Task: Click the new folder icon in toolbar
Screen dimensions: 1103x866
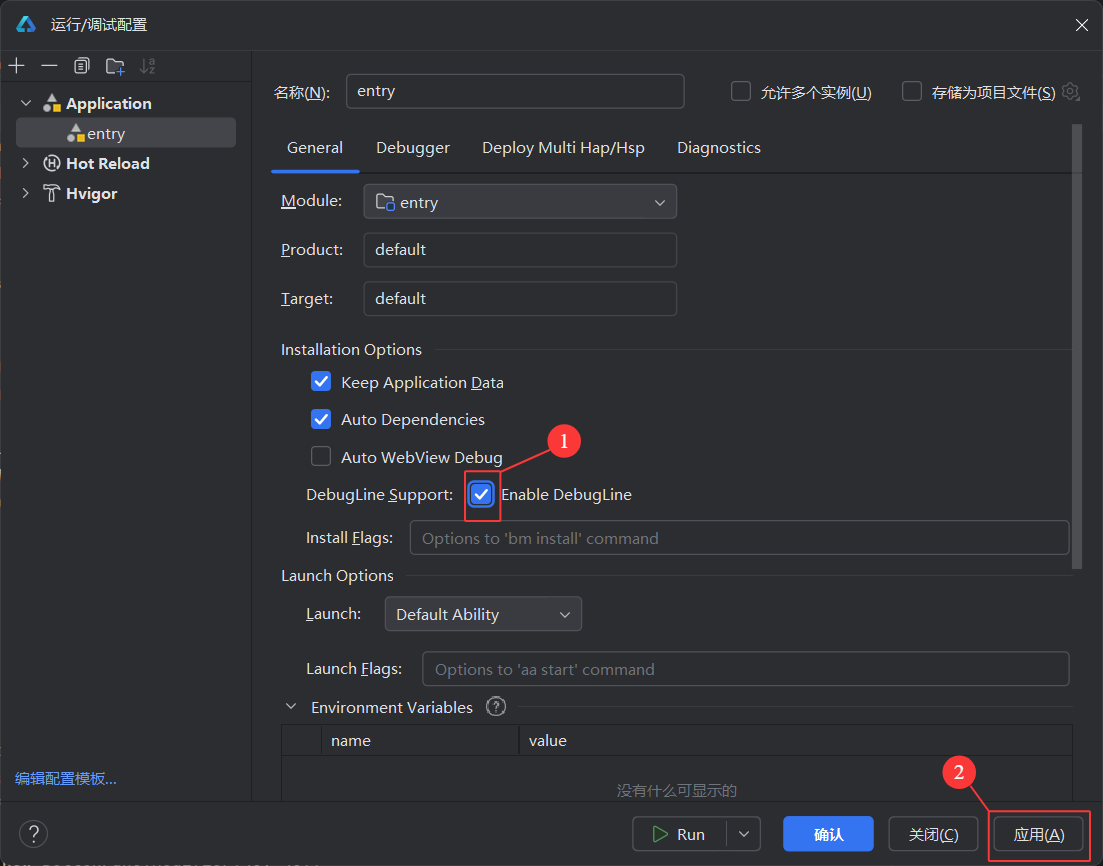Action: click(x=115, y=66)
